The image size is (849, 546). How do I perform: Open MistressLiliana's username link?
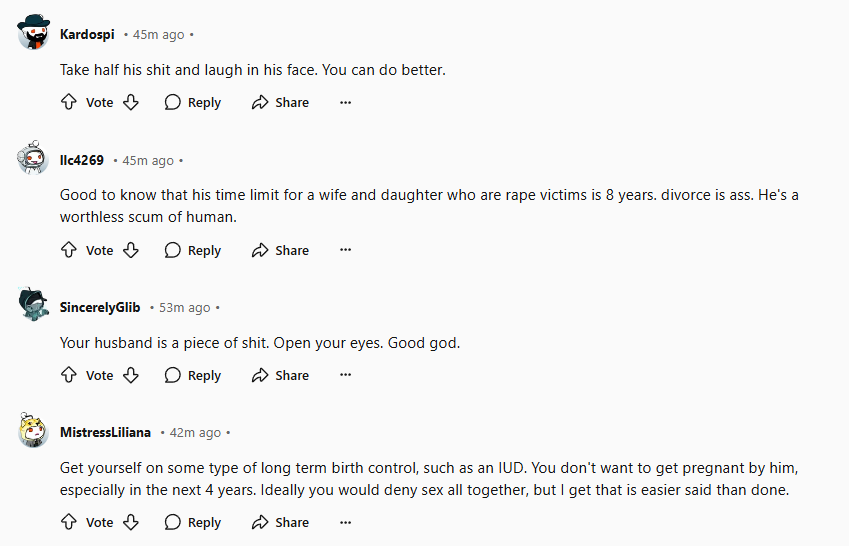tap(105, 432)
